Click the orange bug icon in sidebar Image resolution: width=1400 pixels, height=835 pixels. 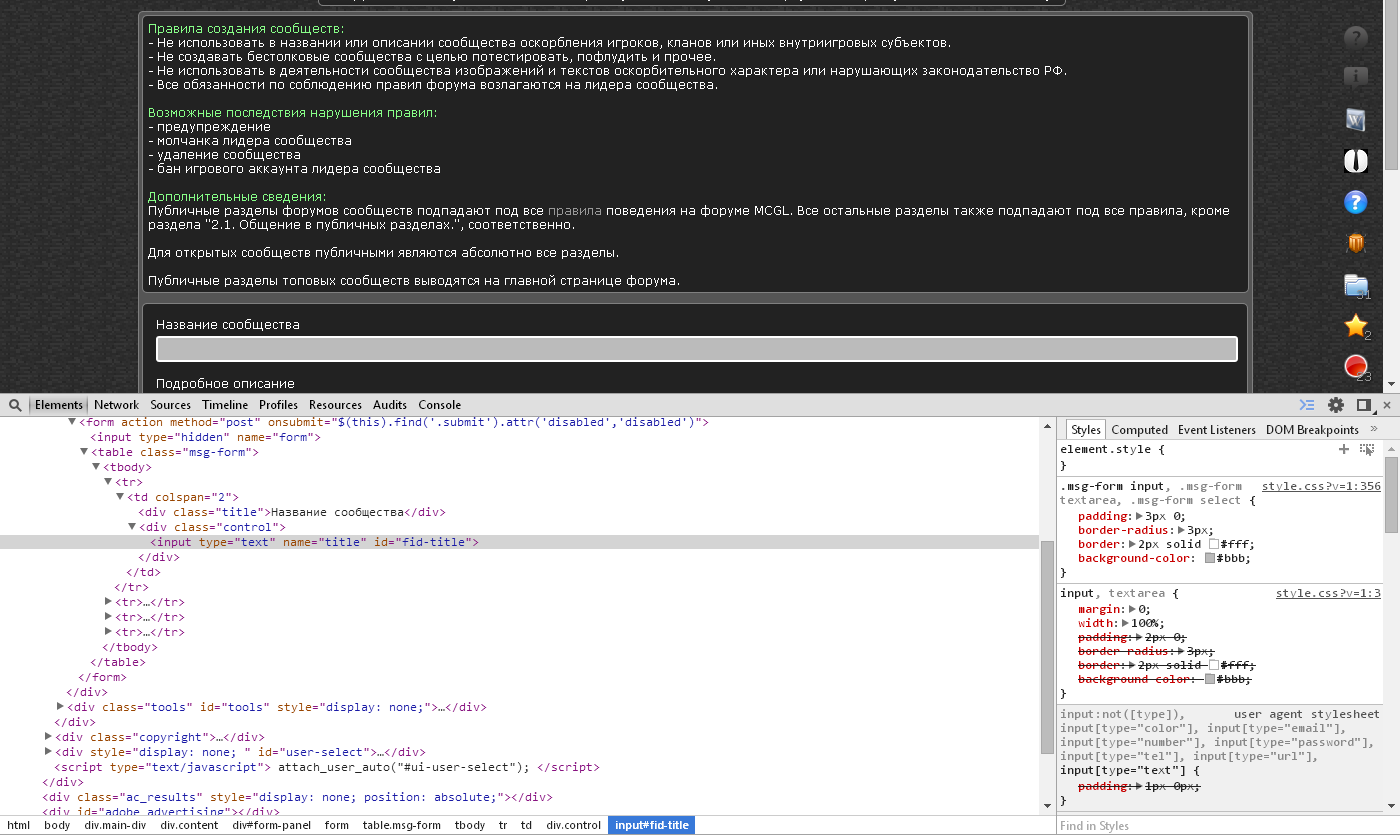(1355, 243)
